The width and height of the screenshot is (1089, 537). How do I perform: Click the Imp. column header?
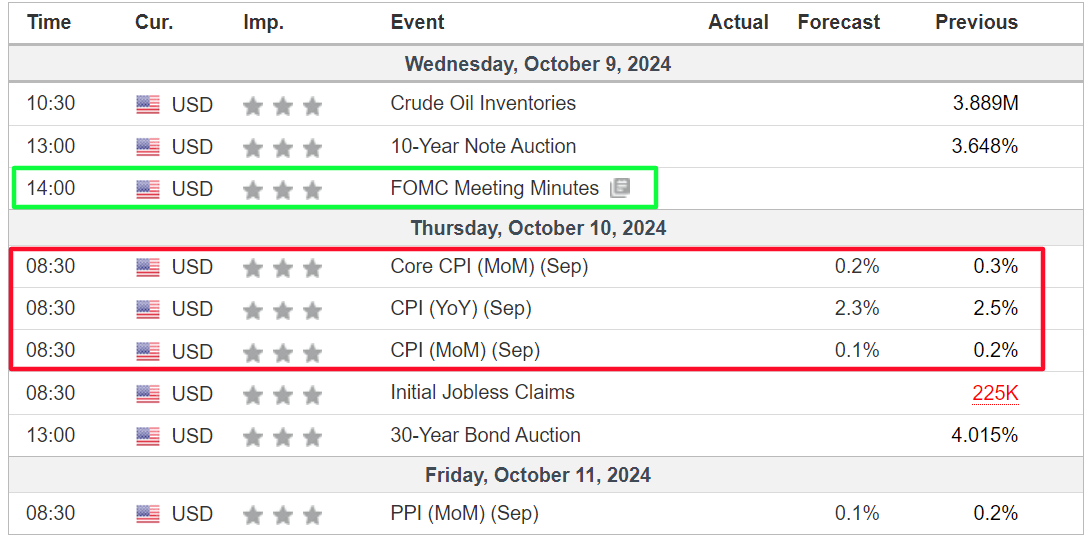pos(263,22)
